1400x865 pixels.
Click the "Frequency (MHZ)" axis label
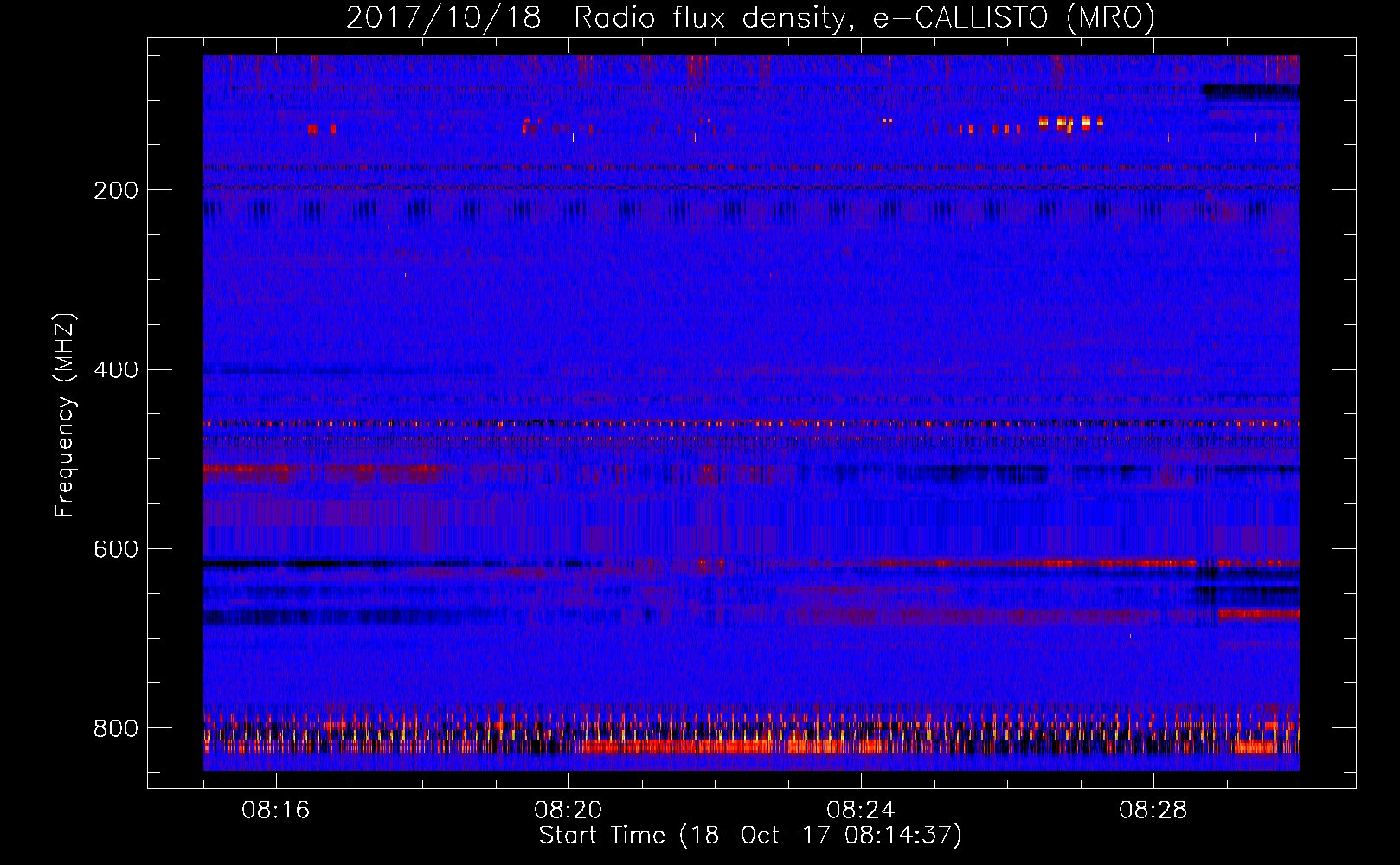[64, 415]
